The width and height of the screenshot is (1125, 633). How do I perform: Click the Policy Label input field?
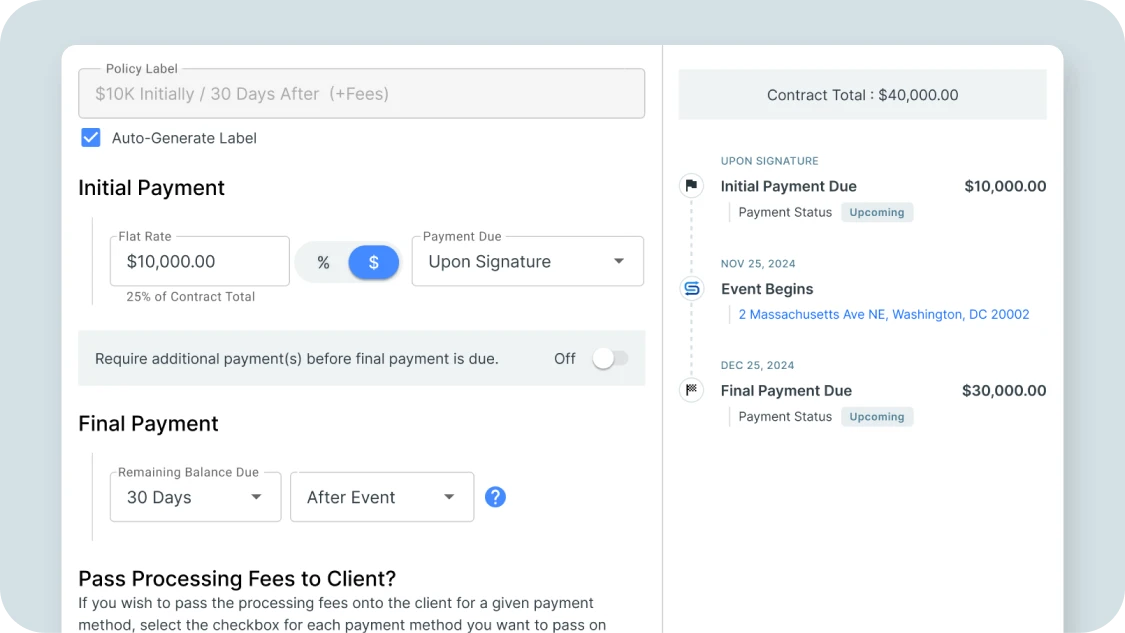coord(361,92)
